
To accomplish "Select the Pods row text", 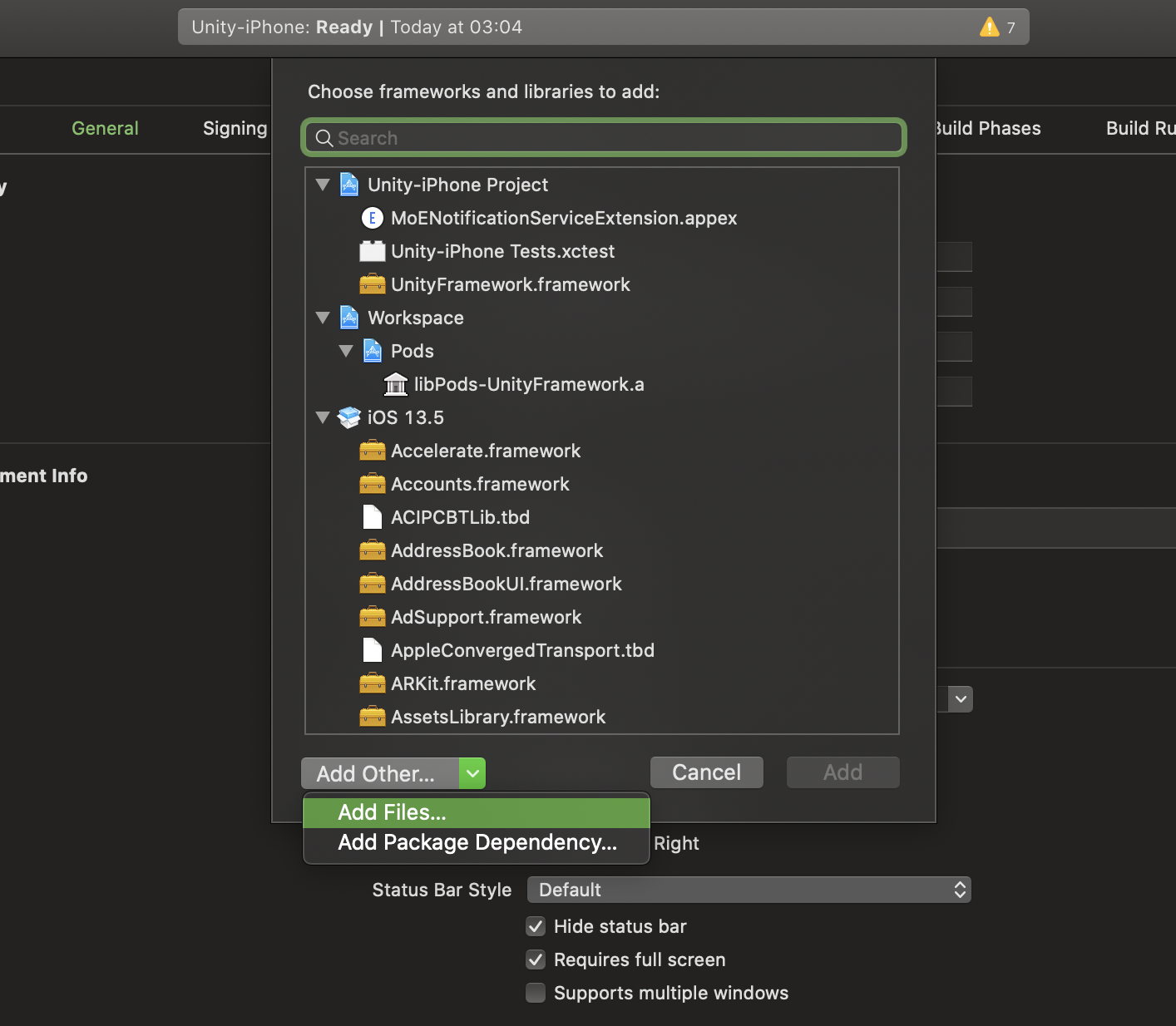I will pyautogui.click(x=413, y=351).
